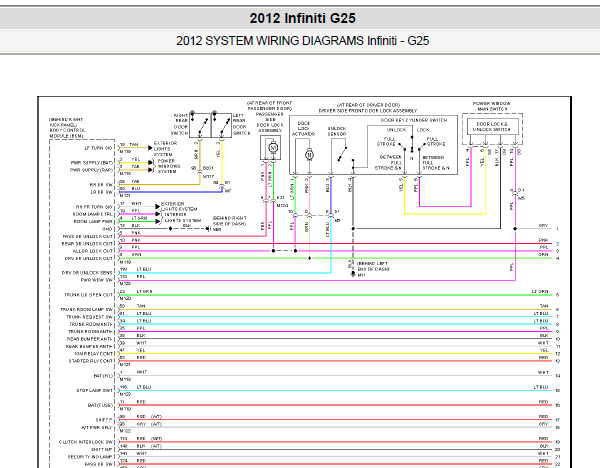Click the "CLUTCH INTERLOCK SW" pin label
Viewport: 600px width, 468px height.
[x=86, y=442]
